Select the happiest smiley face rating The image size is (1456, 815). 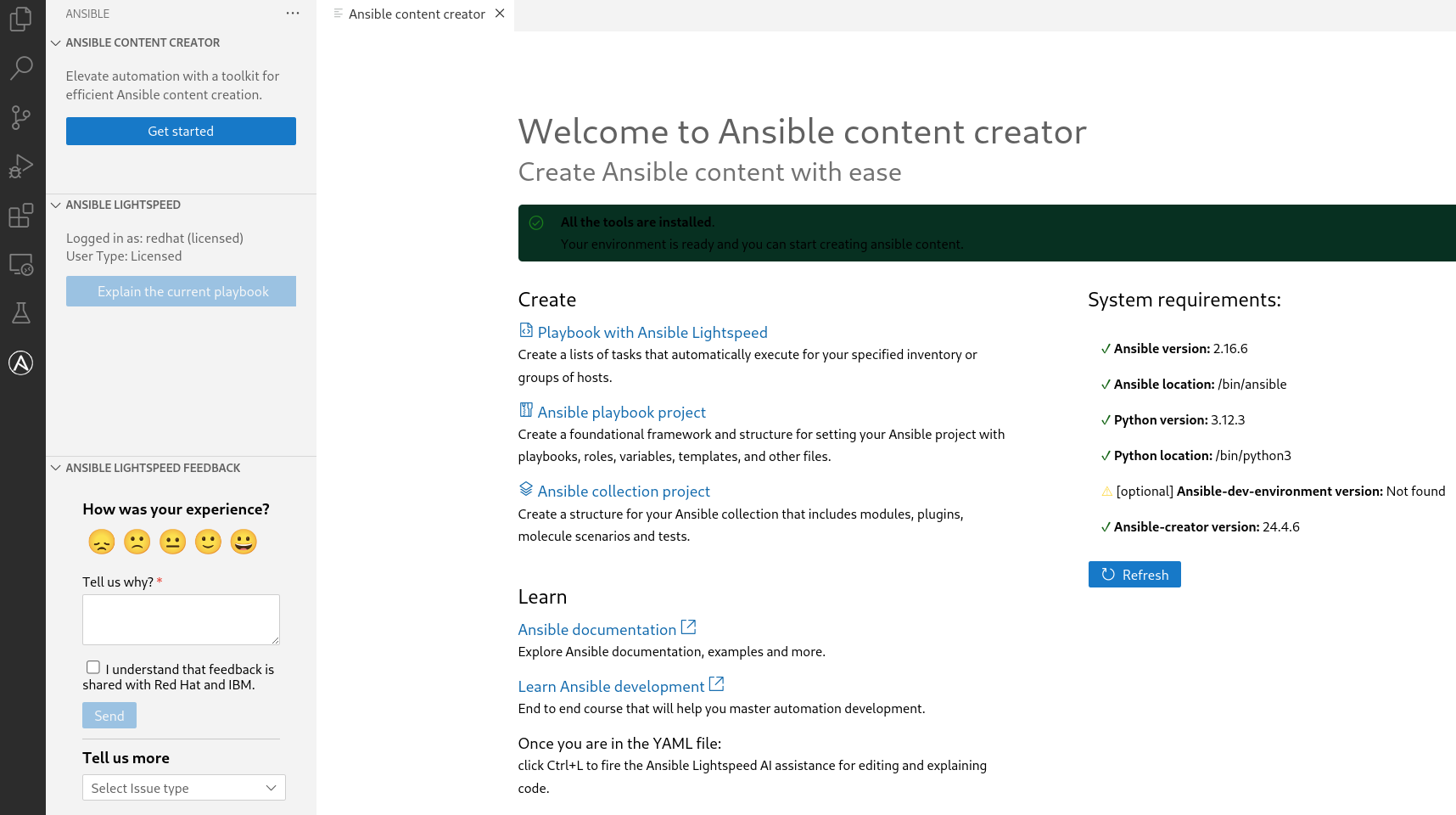point(244,541)
